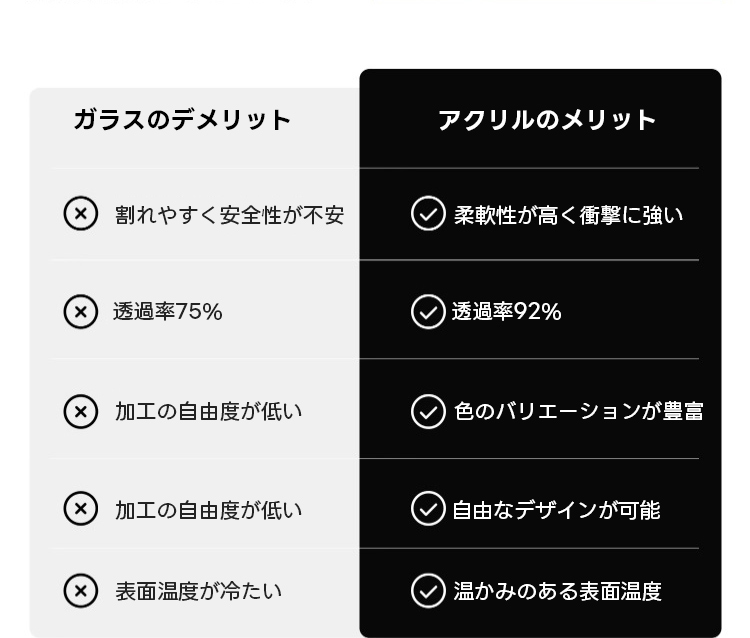Screen dimensions: 750x638
Task: Click the 自由なデザインが可能 text
Action: (556, 510)
